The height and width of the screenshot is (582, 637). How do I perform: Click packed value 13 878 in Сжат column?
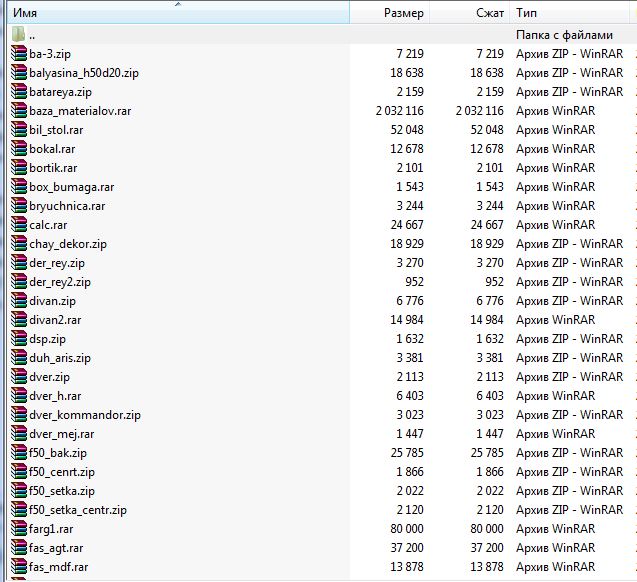coord(487,567)
